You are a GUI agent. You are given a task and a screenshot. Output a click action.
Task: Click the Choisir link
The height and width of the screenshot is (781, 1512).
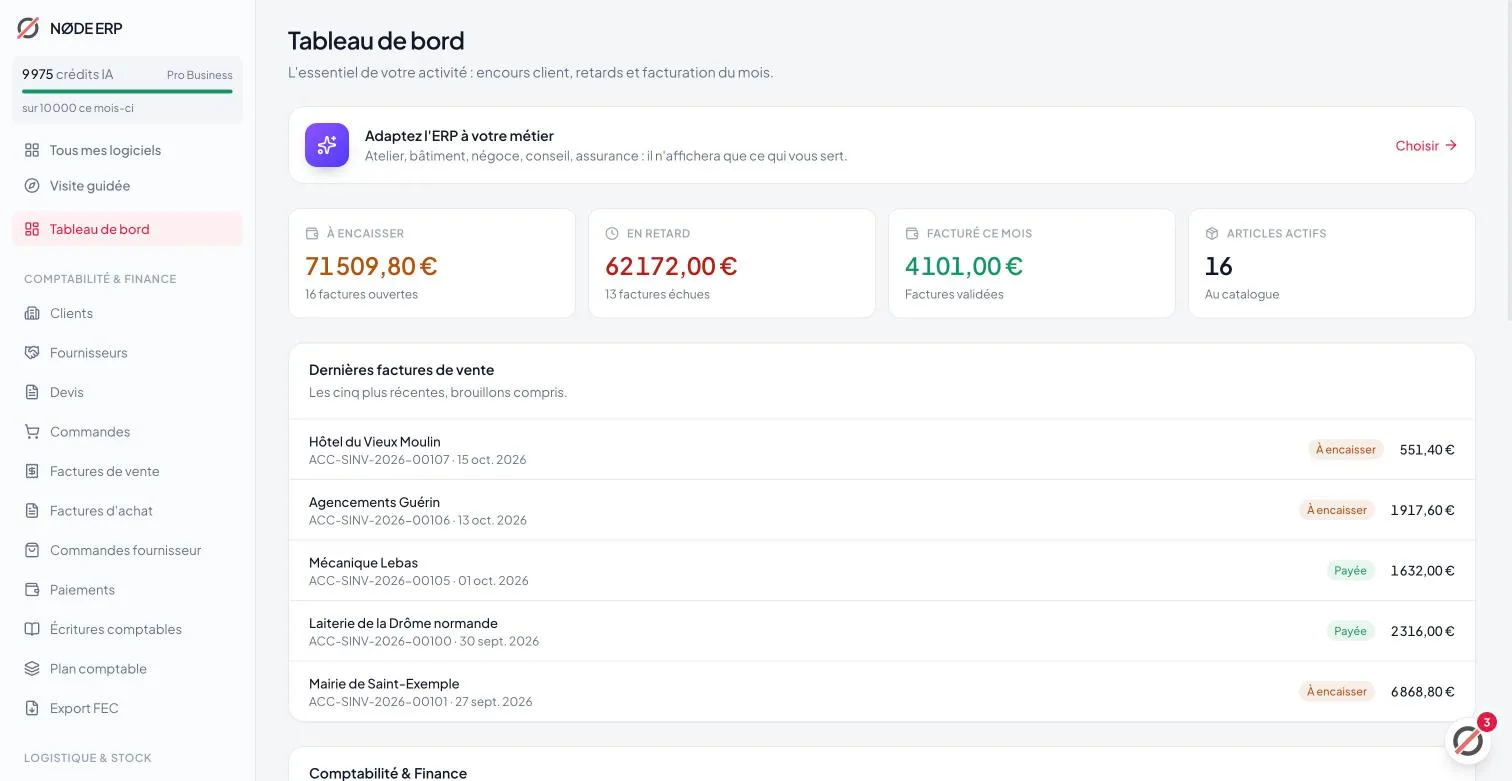click(x=1426, y=146)
